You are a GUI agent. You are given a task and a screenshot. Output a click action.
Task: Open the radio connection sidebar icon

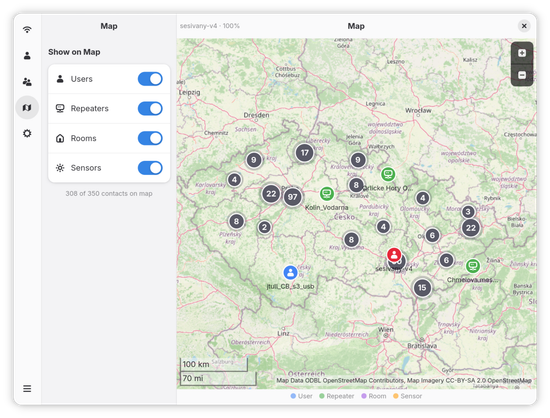[x=27, y=29]
